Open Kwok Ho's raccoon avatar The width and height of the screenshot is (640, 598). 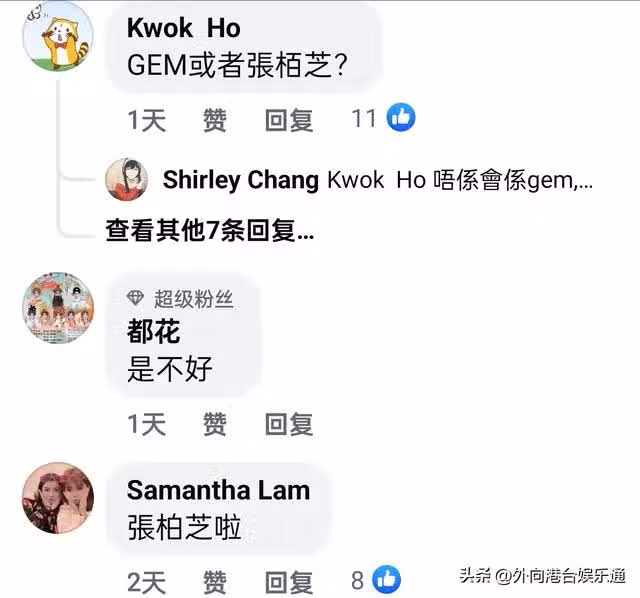(x=58, y=36)
